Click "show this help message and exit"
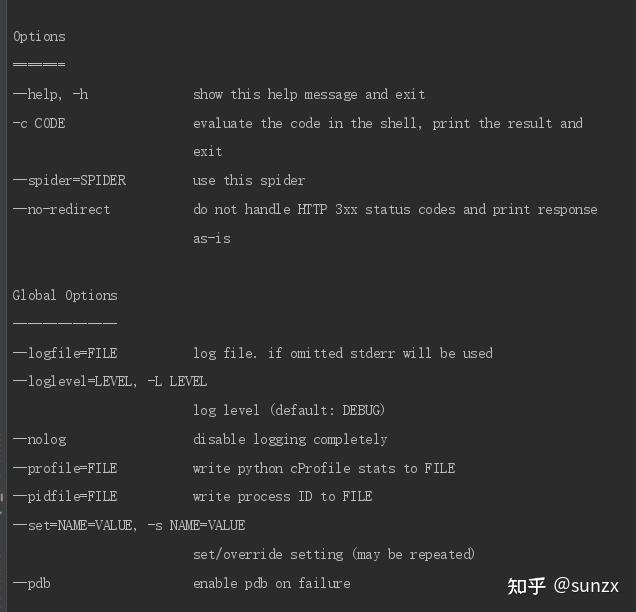Image resolution: width=636 pixels, height=612 pixels. click(309, 94)
